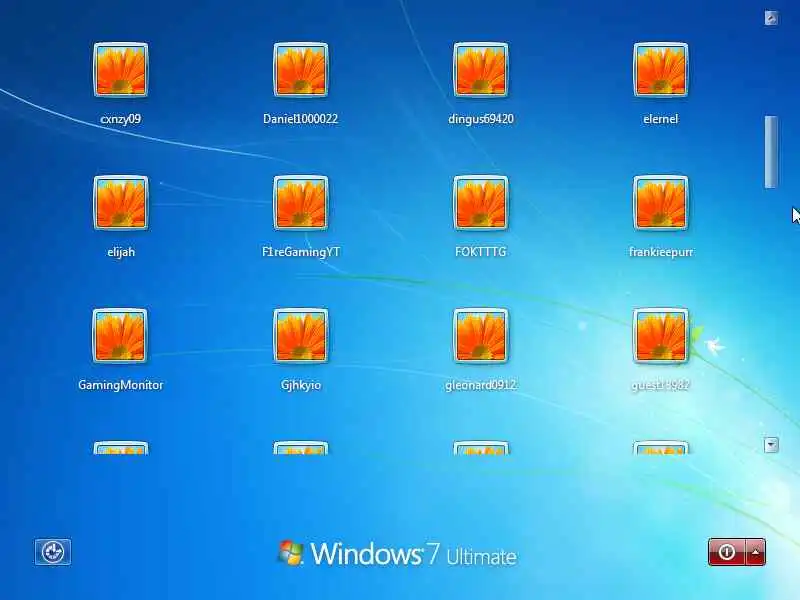800x600 pixels.
Task: Click the scrollbar up arrow of user list
Action: (x=771, y=18)
